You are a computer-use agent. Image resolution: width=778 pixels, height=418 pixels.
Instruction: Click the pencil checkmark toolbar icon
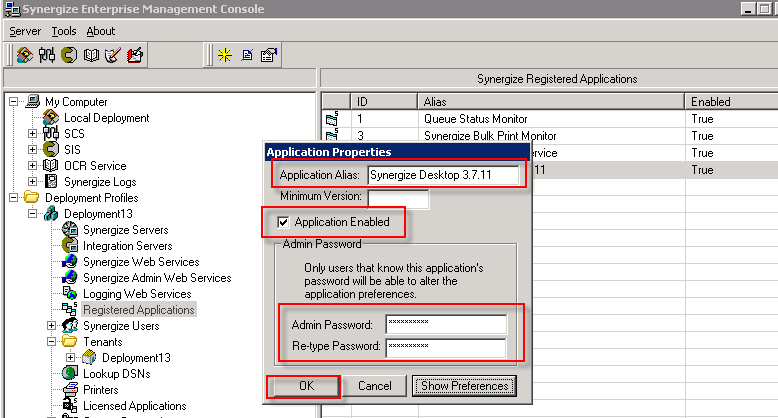click(113, 55)
